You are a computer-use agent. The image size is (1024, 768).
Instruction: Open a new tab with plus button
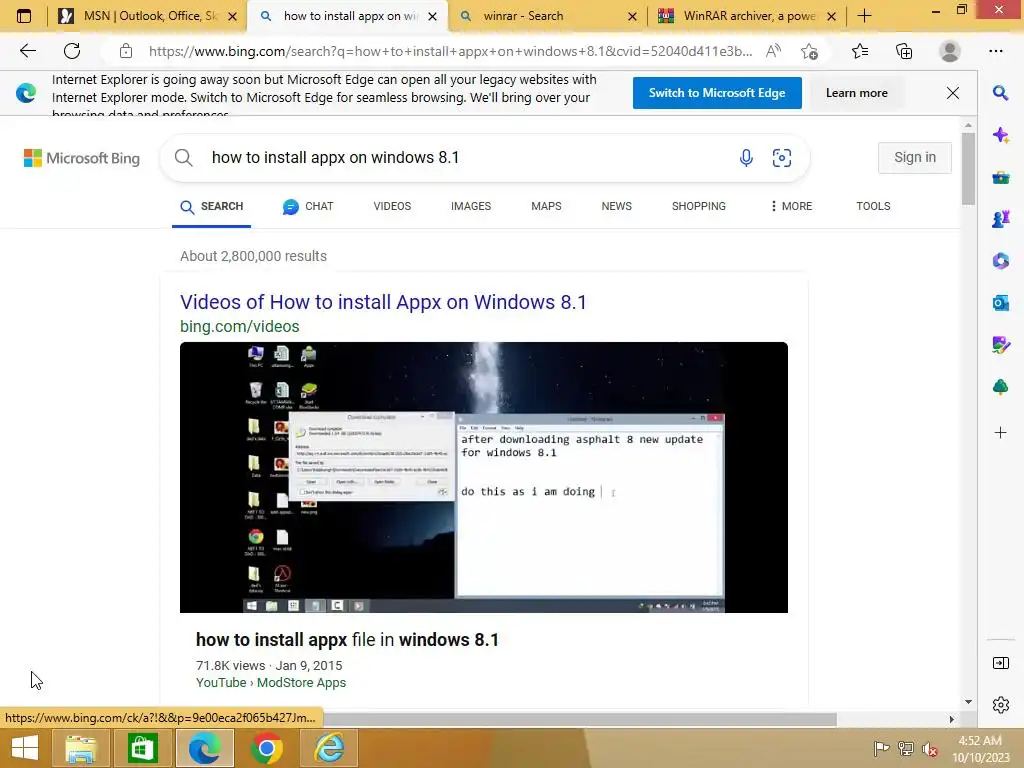click(x=865, y=16)
